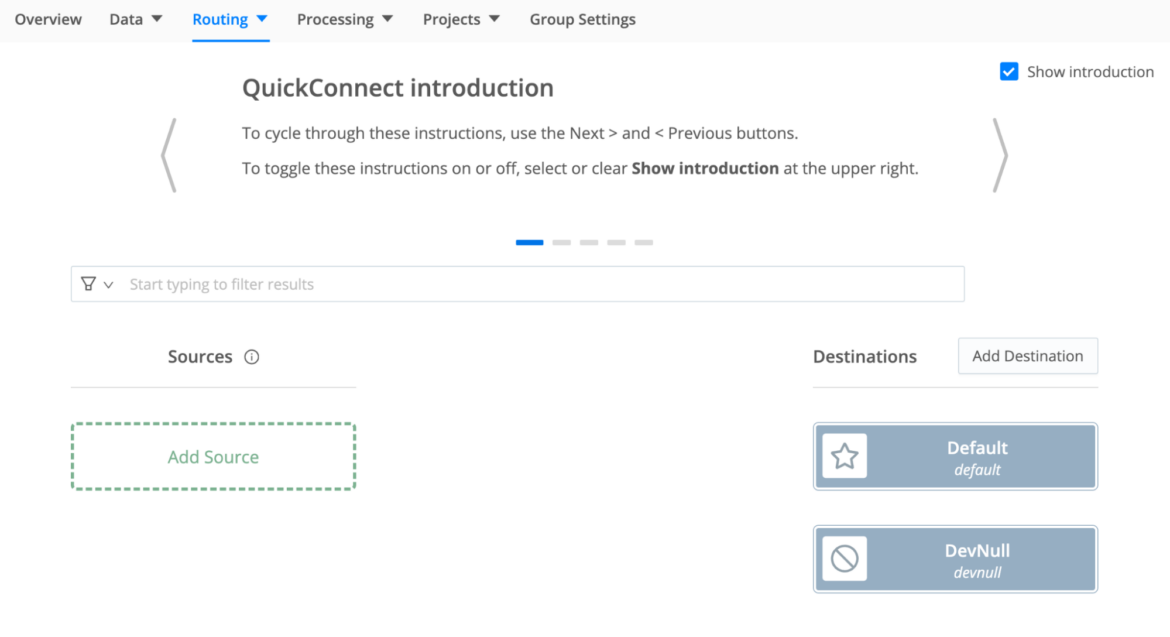This screenshot has width=1170, height=637.
Task: Jump to the third introduction slide indicator
Action: point(589,242)
